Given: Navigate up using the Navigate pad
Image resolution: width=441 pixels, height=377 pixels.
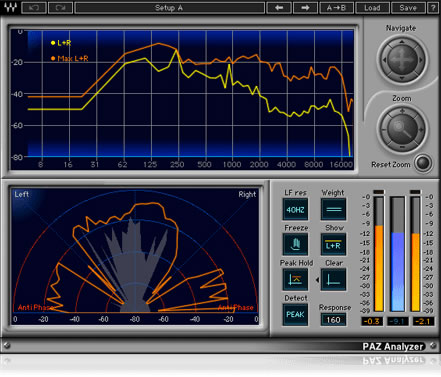Looking at the screenshot, I should pyautogui.click(x=402, y=42).
